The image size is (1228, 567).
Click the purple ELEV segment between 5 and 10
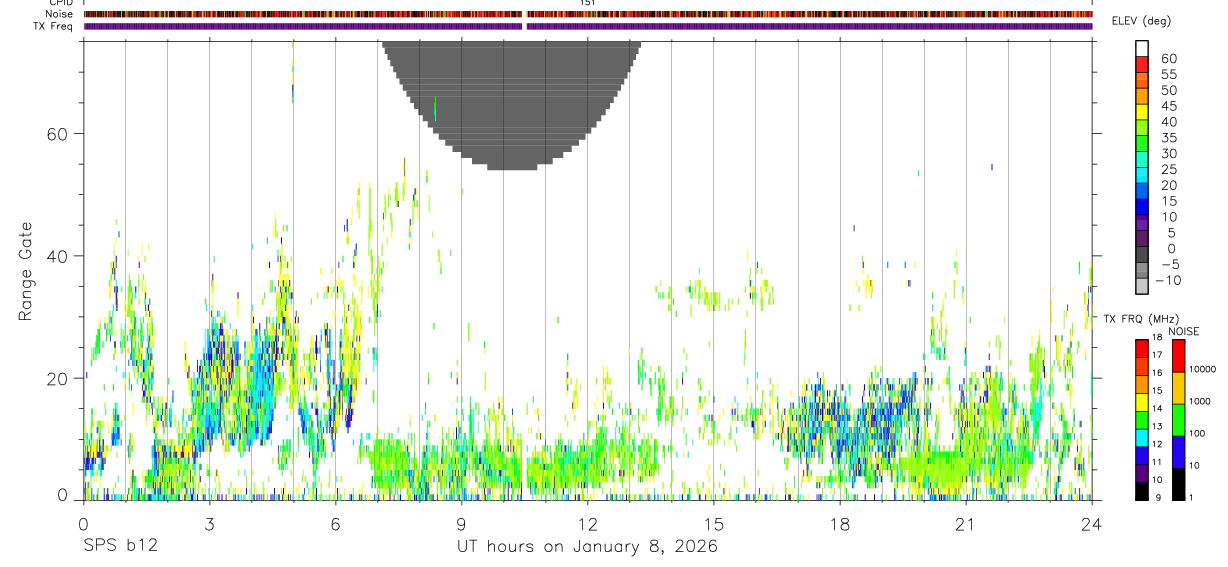(x=1142, y=222)
